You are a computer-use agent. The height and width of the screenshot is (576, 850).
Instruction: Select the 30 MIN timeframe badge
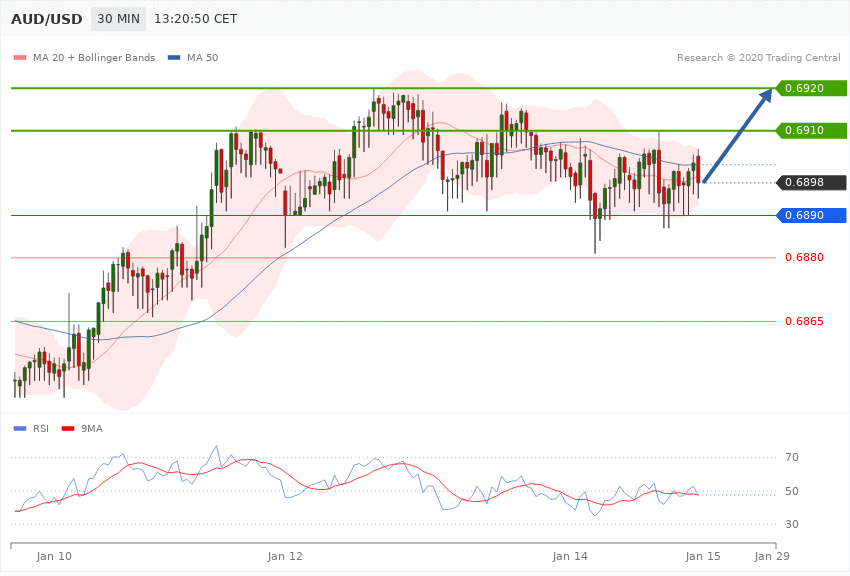(118, 19)
